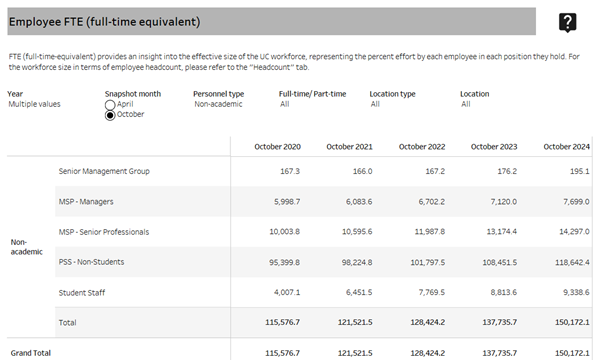Open the Personnel type Non-academic filter
Screen dimensions: 600x360
218,104
